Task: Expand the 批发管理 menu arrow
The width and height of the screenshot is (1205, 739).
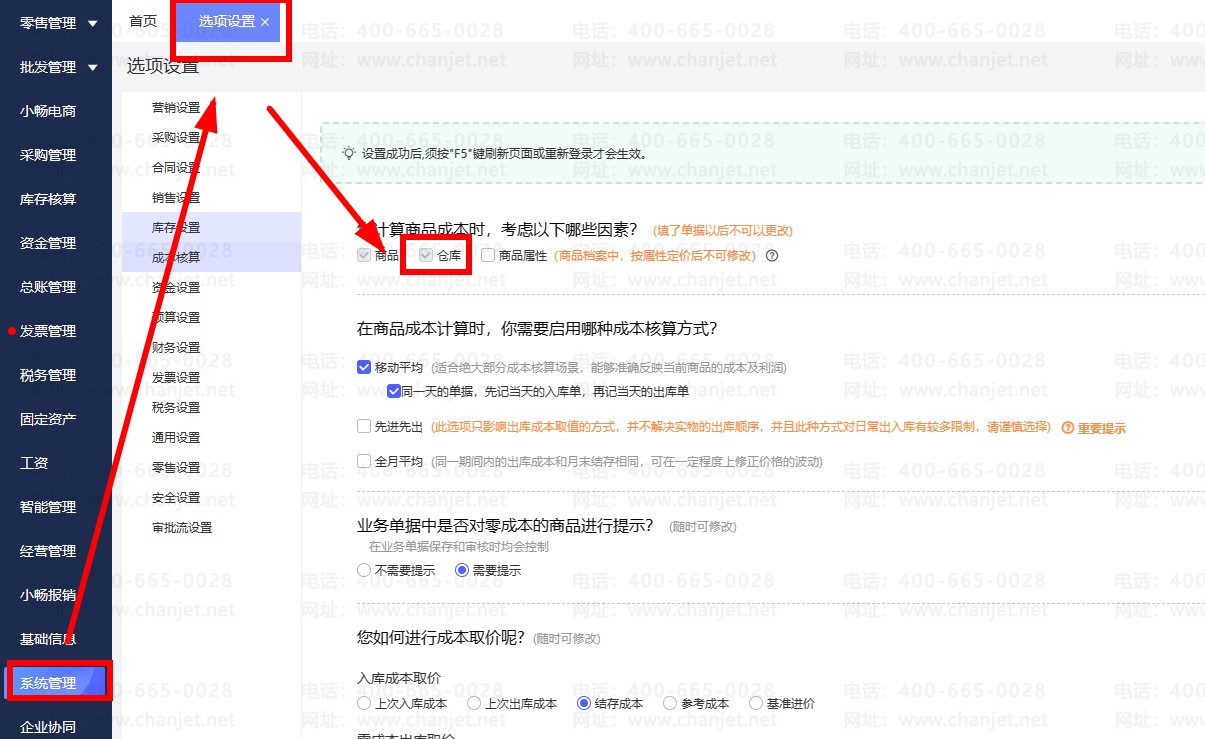Action: tap(93, 67)
